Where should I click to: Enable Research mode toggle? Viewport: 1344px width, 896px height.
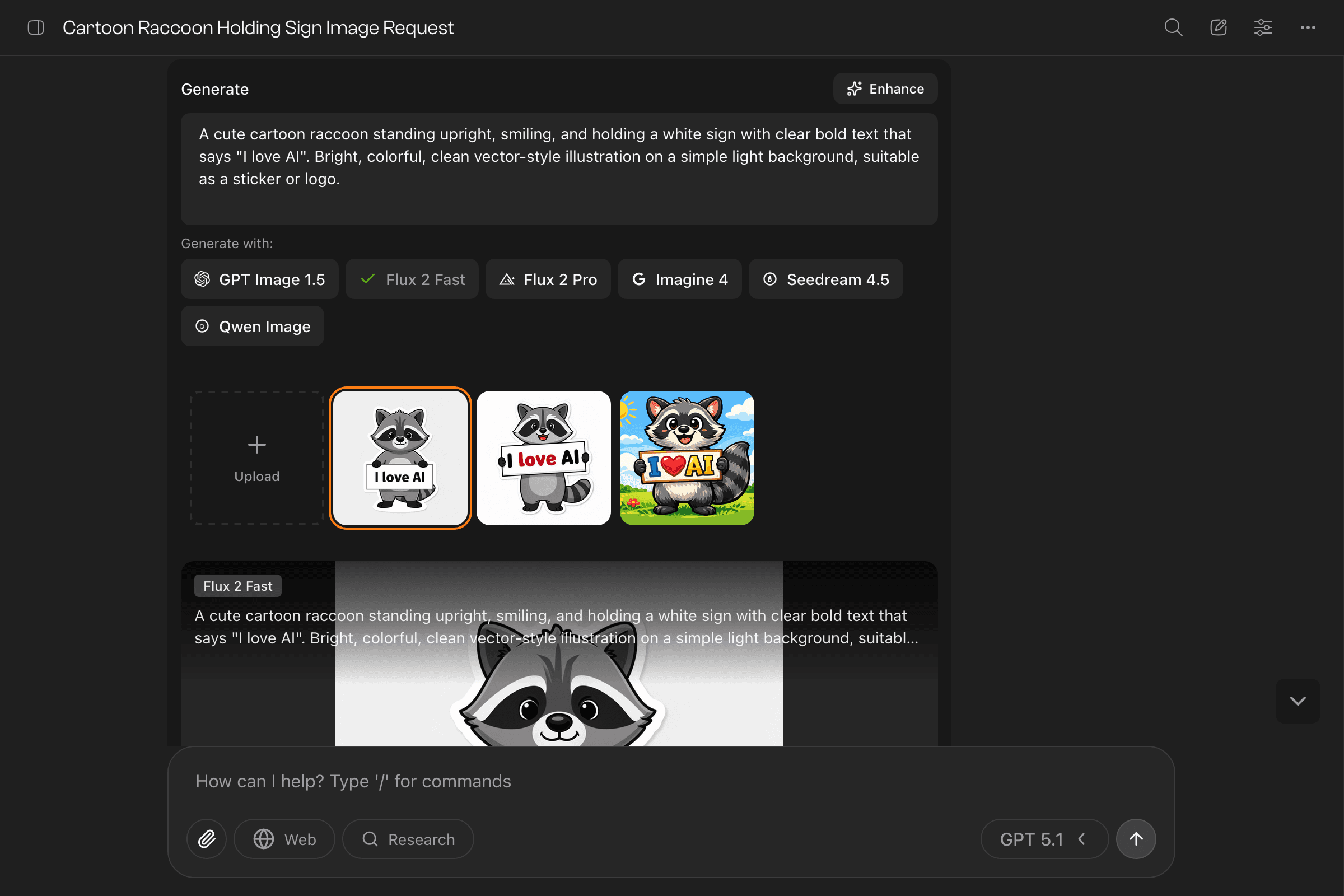point(408,839)
